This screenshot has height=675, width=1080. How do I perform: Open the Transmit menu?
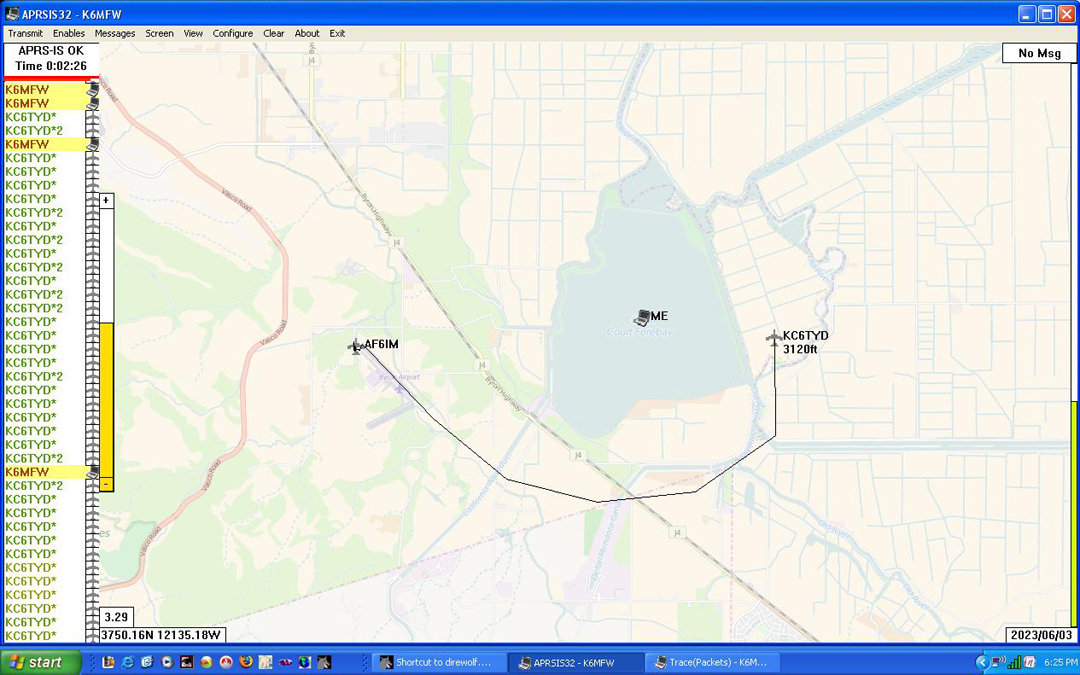25,33
